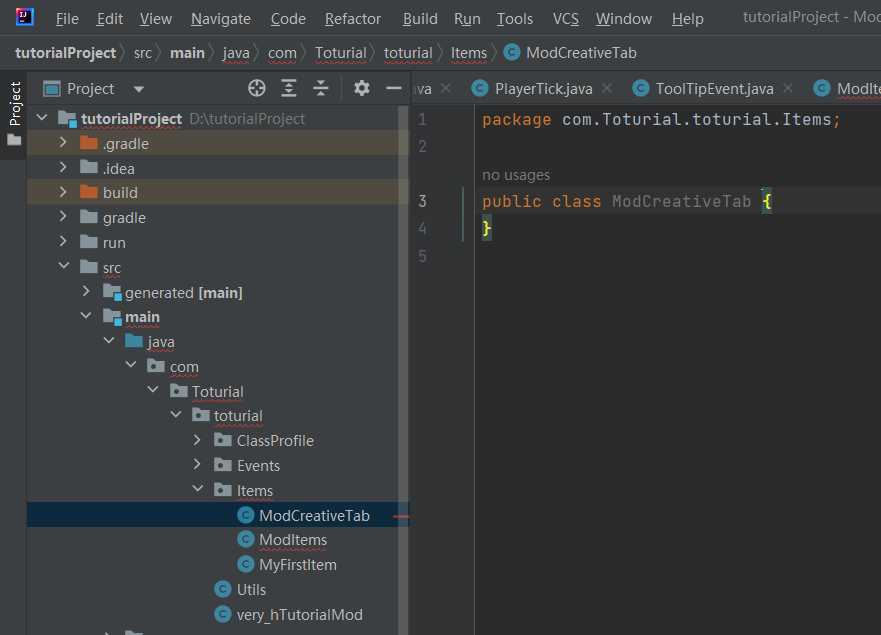Click the Expand All icon in Project panel

click(289, 88)
